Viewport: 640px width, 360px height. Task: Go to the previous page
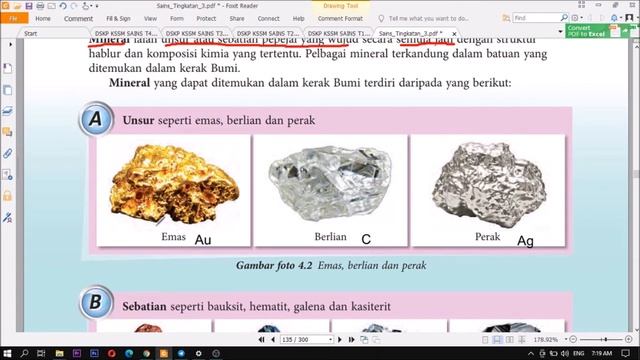click(273, 340)
